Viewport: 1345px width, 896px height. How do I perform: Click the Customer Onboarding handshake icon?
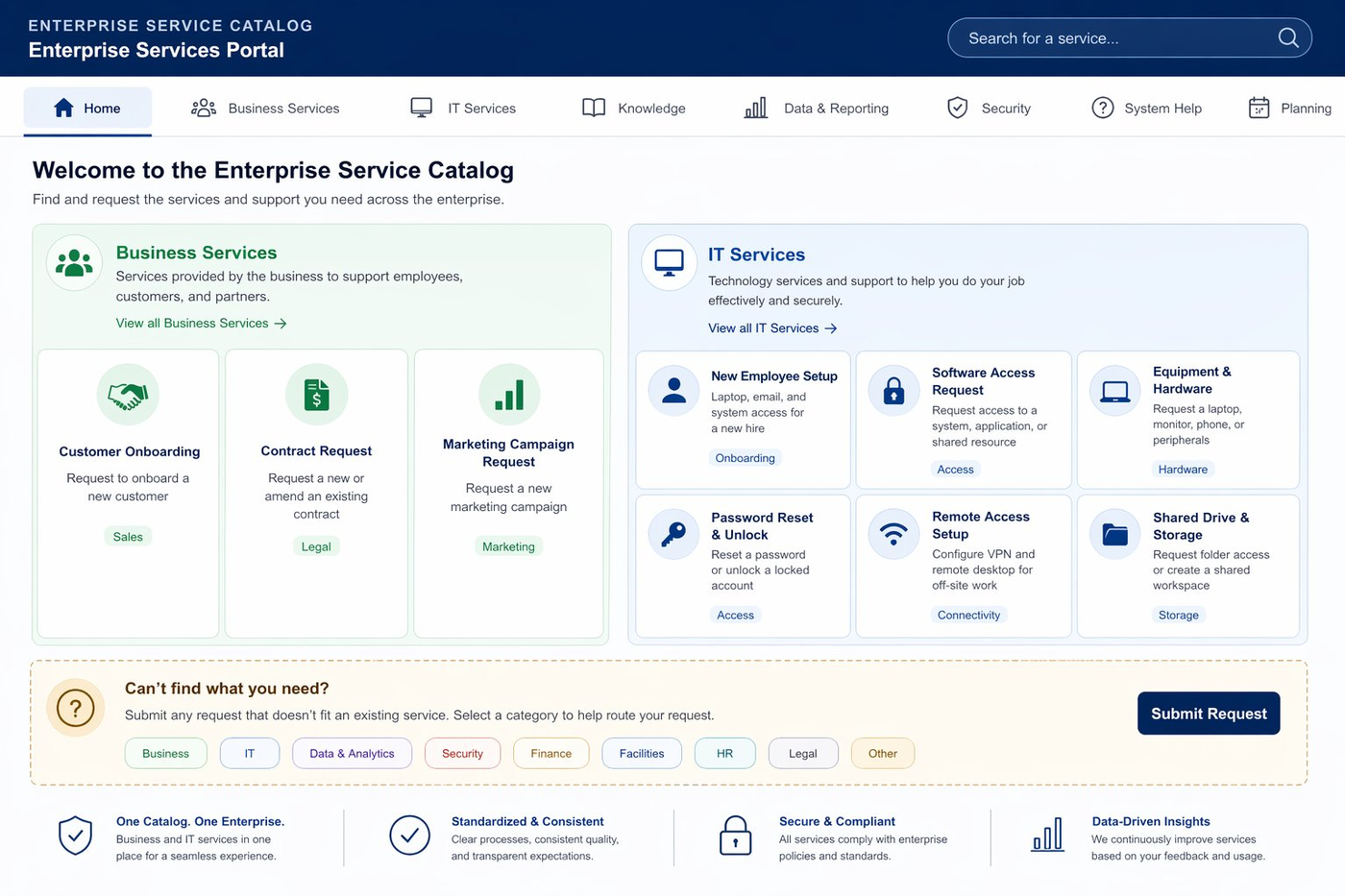coord(128,394)
